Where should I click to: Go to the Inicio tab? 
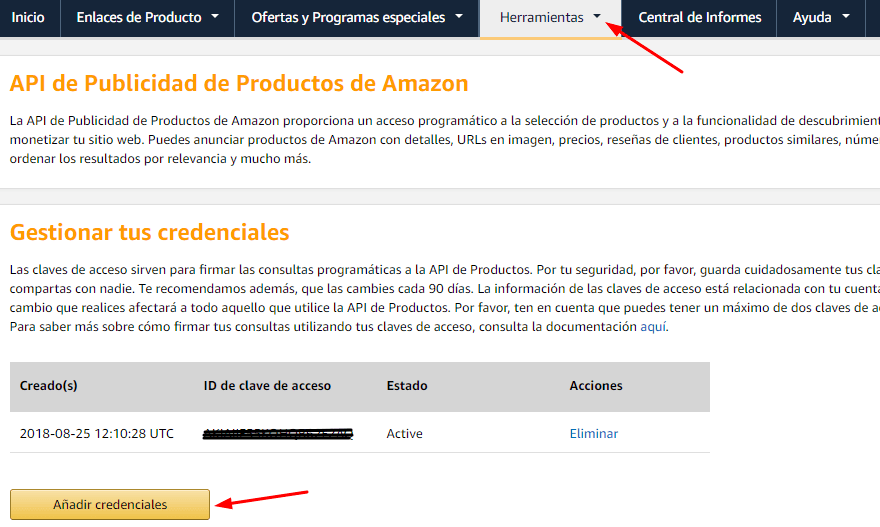point(28,17)
